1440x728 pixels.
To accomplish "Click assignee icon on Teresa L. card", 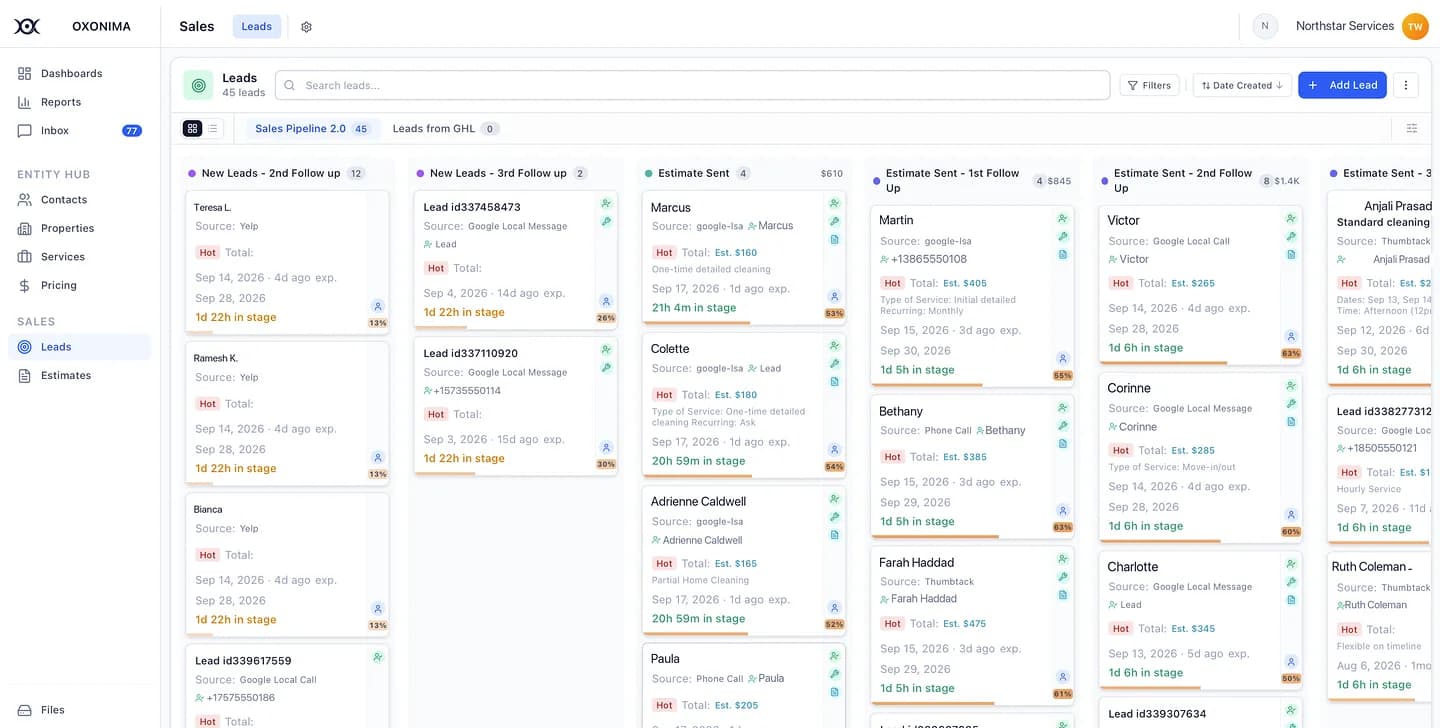I will [378, 307].
